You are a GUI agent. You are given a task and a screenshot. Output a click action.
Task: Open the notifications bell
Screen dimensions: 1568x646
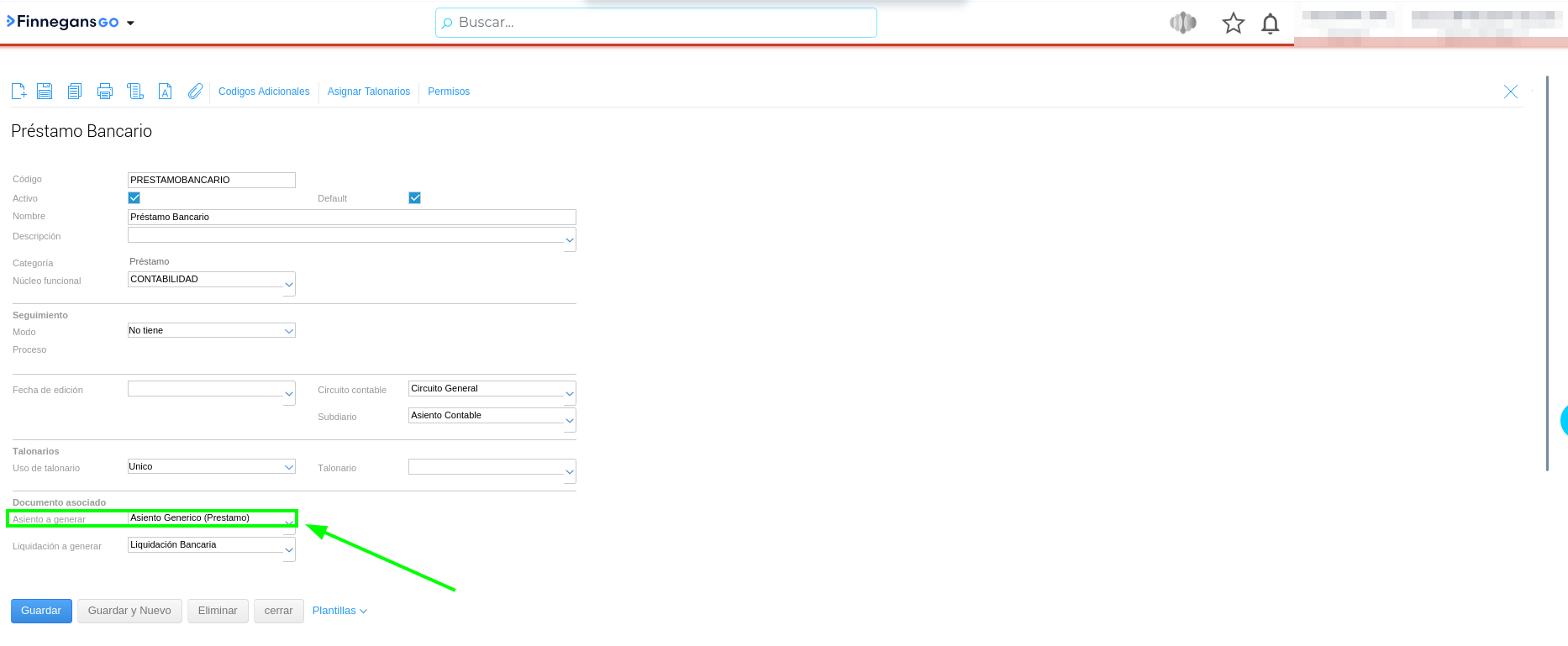(x=1270, y=24)
